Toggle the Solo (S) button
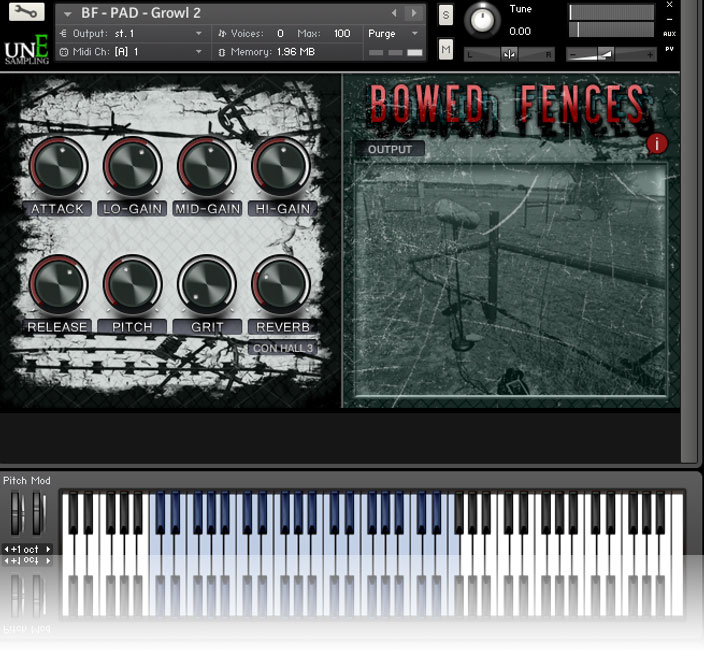This screenshot has width=704, height=655. click(446, 15)
